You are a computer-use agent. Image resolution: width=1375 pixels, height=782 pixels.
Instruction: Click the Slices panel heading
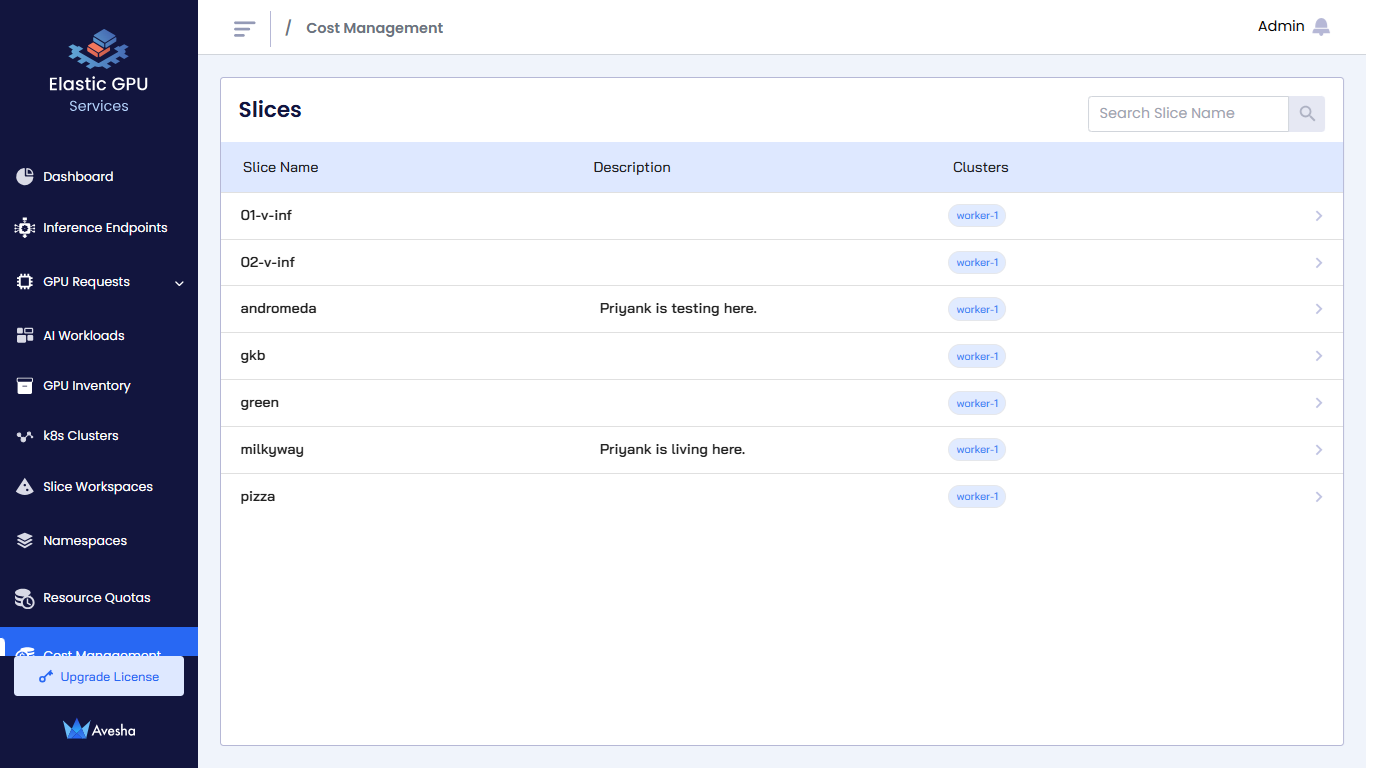click(x=270, y=110)
